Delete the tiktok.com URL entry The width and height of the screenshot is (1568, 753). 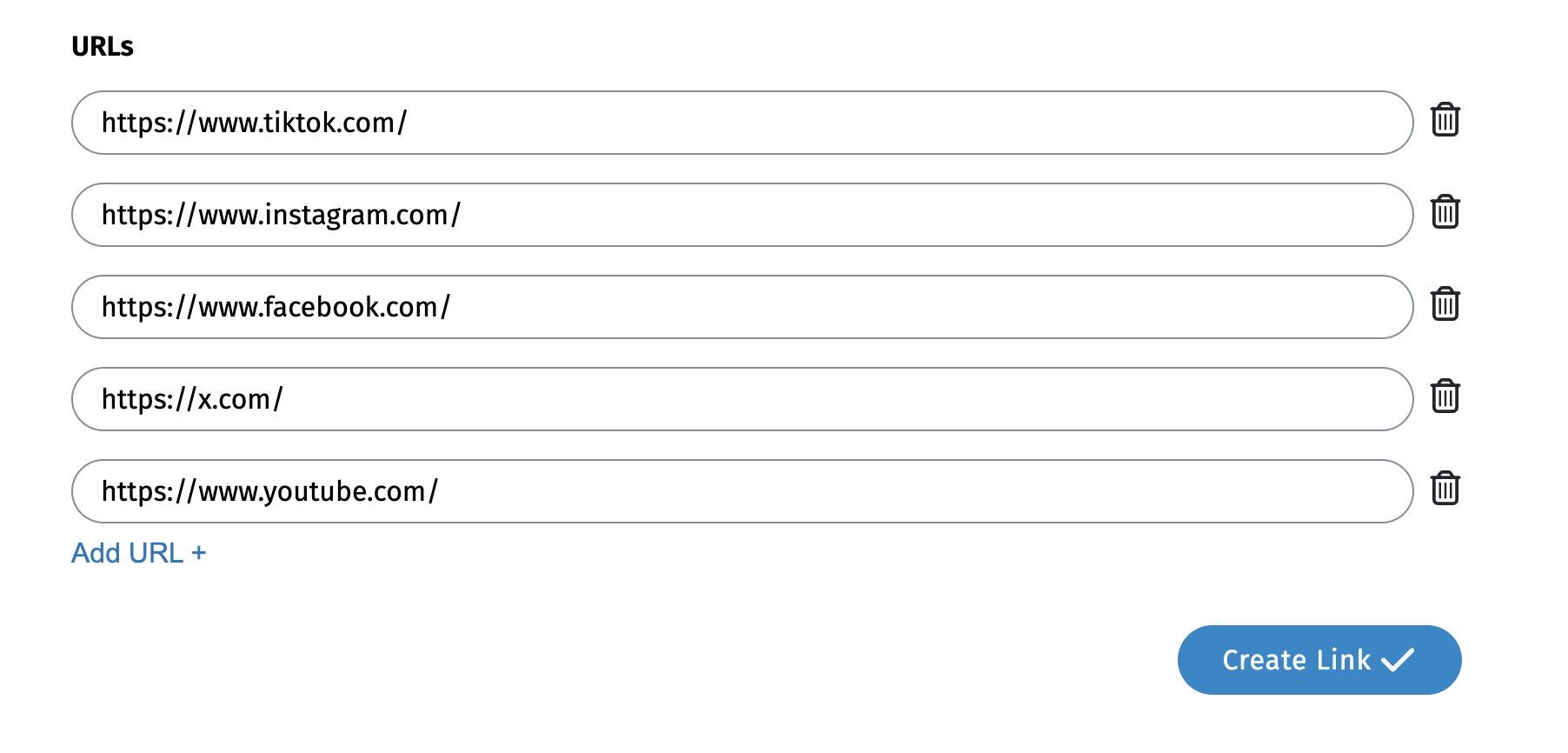pos(1445,120)
